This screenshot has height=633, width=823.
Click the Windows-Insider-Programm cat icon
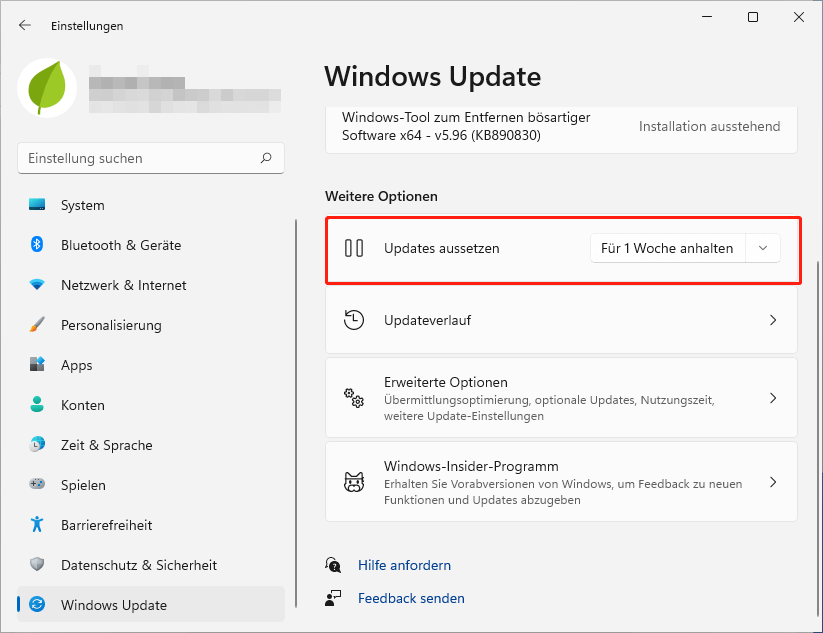coord(354,482)
